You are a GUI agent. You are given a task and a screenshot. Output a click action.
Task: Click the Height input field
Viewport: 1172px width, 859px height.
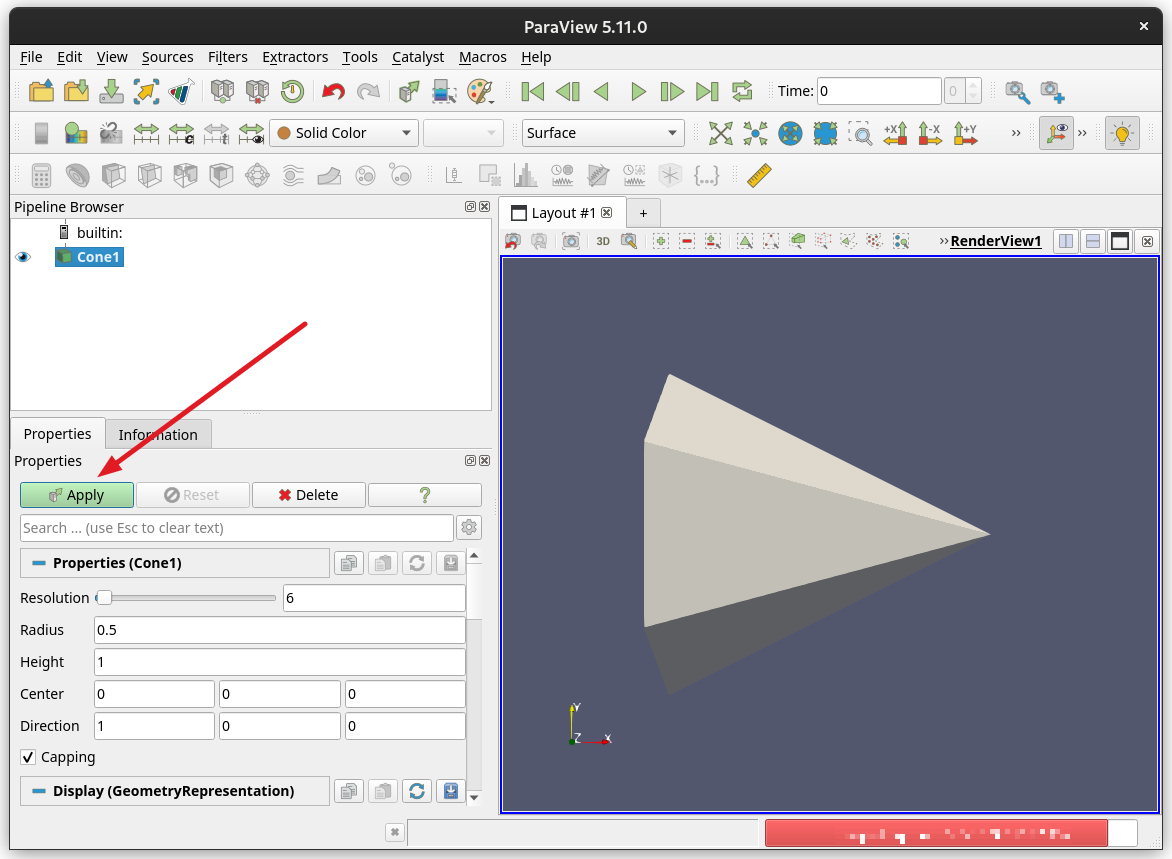280,662
